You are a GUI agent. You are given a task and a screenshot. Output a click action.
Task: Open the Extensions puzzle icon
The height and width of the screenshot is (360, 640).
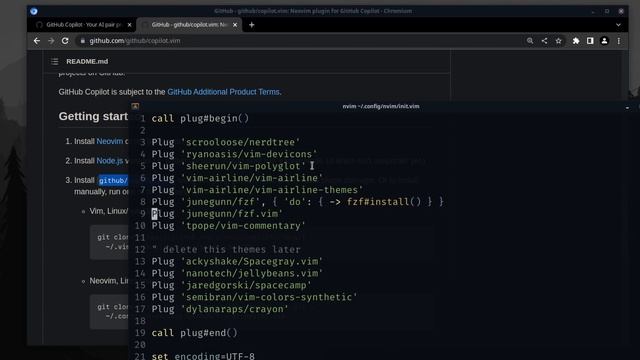click(x=576, y=41)
